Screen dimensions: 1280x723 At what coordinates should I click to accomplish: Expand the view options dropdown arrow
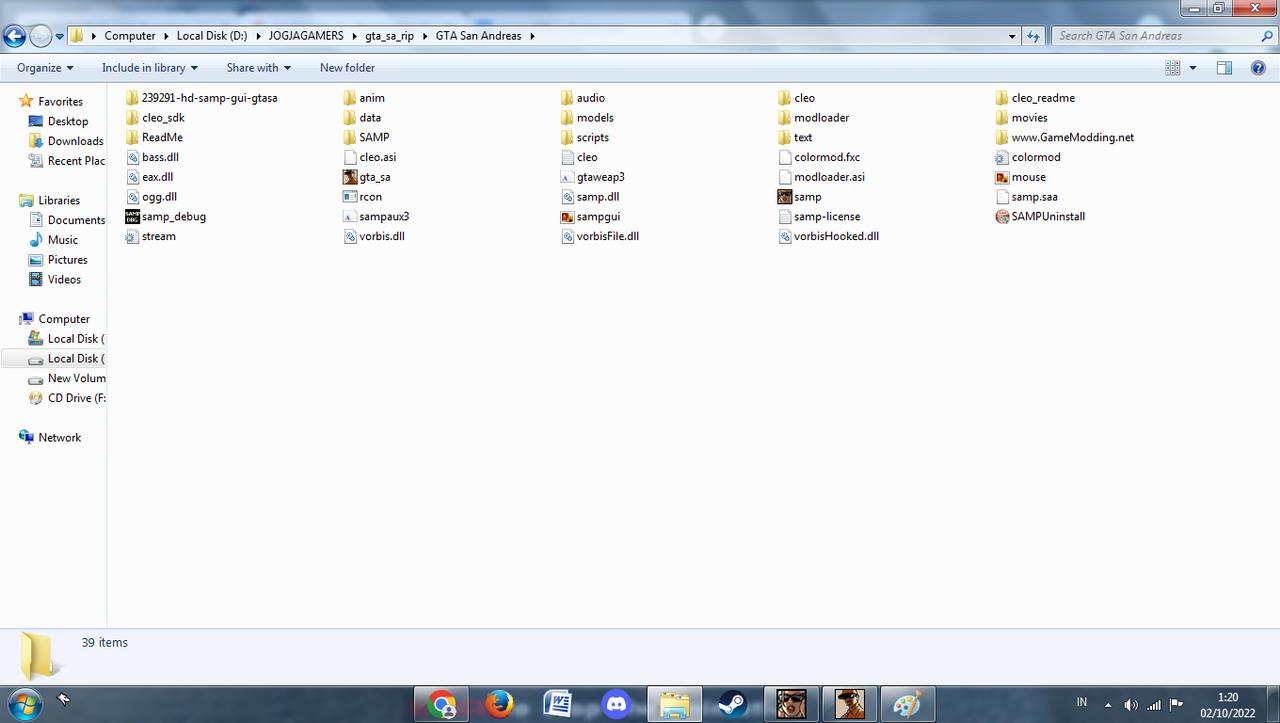1193,68
